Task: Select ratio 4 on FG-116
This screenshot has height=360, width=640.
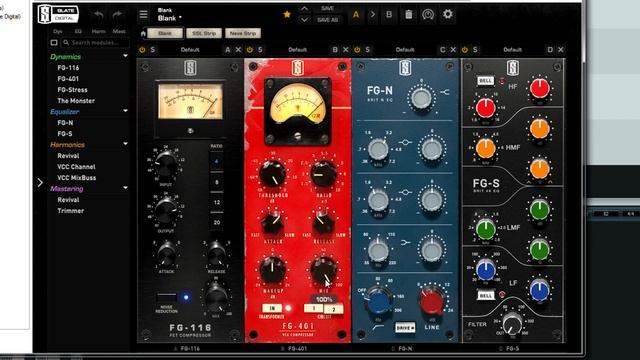Action: coord(216,162)
